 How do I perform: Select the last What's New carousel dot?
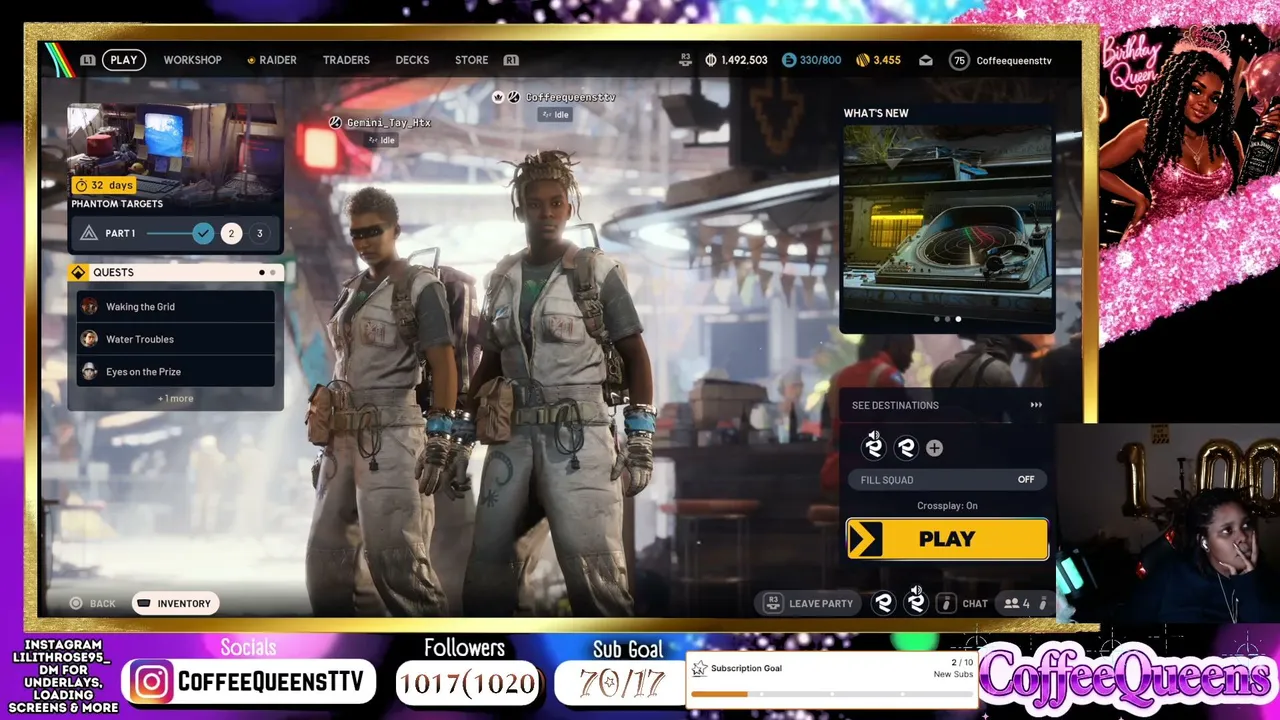[958, 319]
